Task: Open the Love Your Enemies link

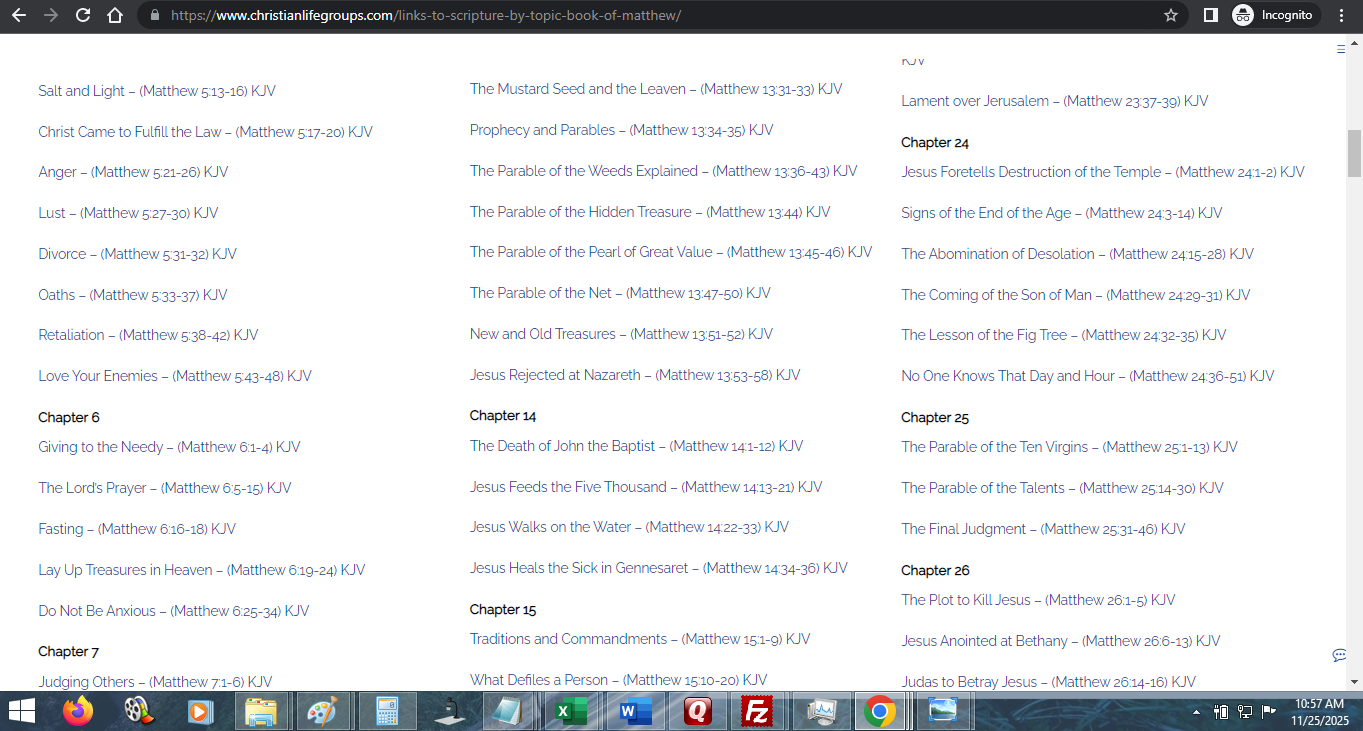Action: [174, 376]
